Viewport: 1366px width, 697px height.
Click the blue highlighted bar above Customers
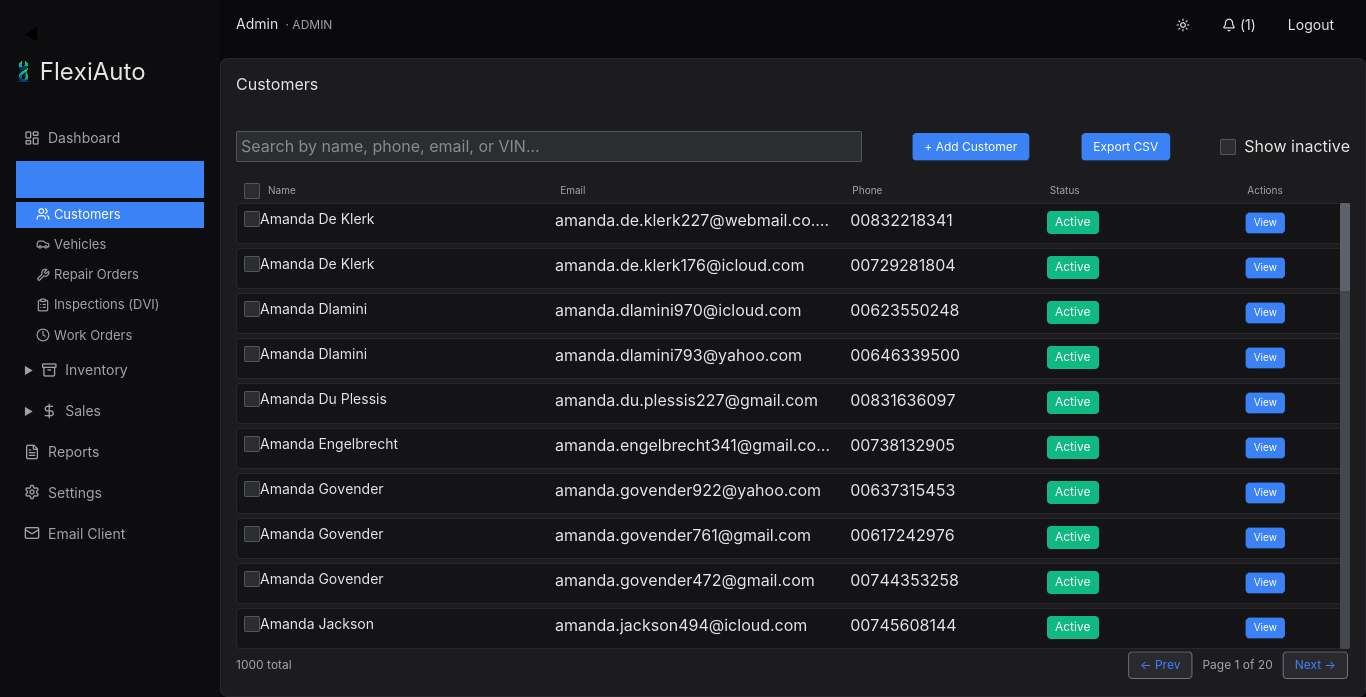tap(110, 180)
